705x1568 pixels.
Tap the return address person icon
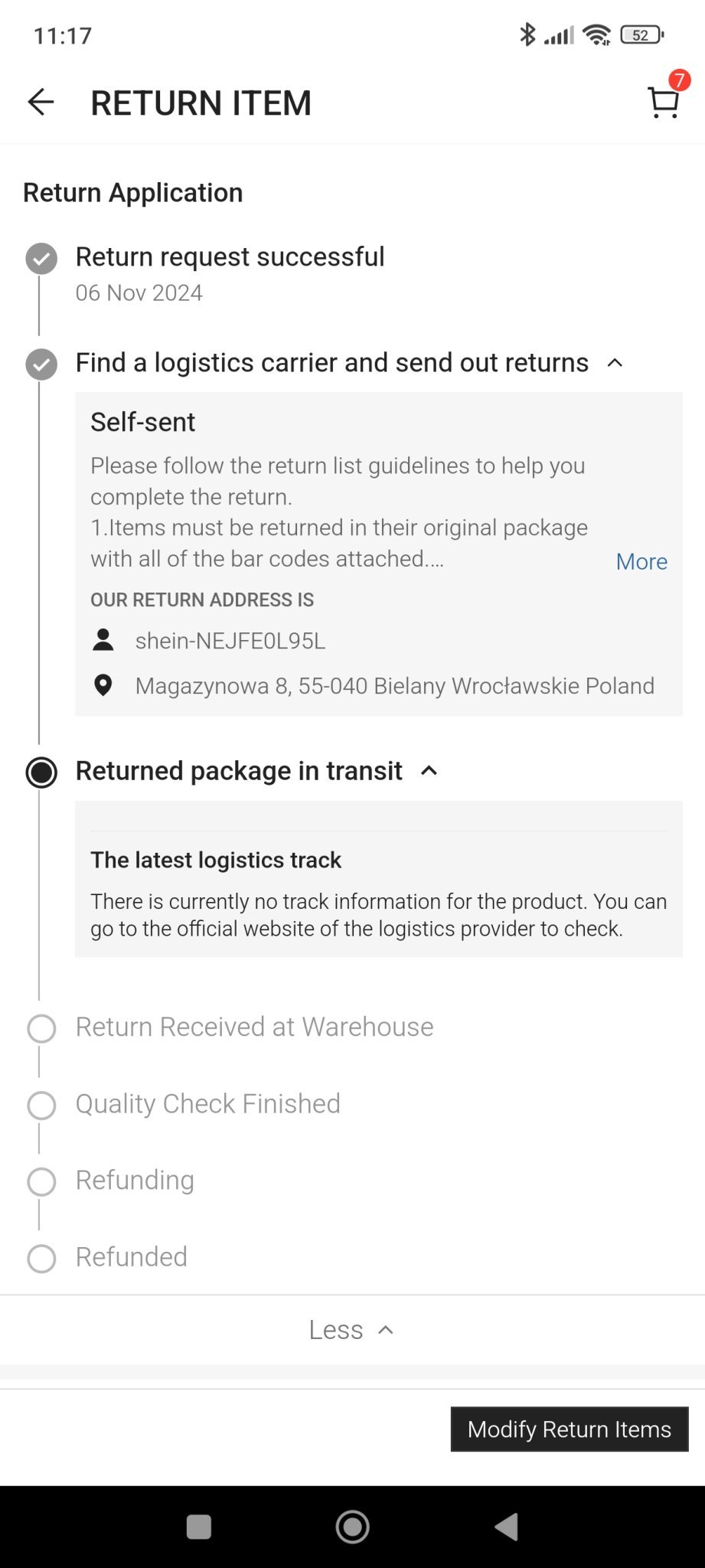(103, 640)
